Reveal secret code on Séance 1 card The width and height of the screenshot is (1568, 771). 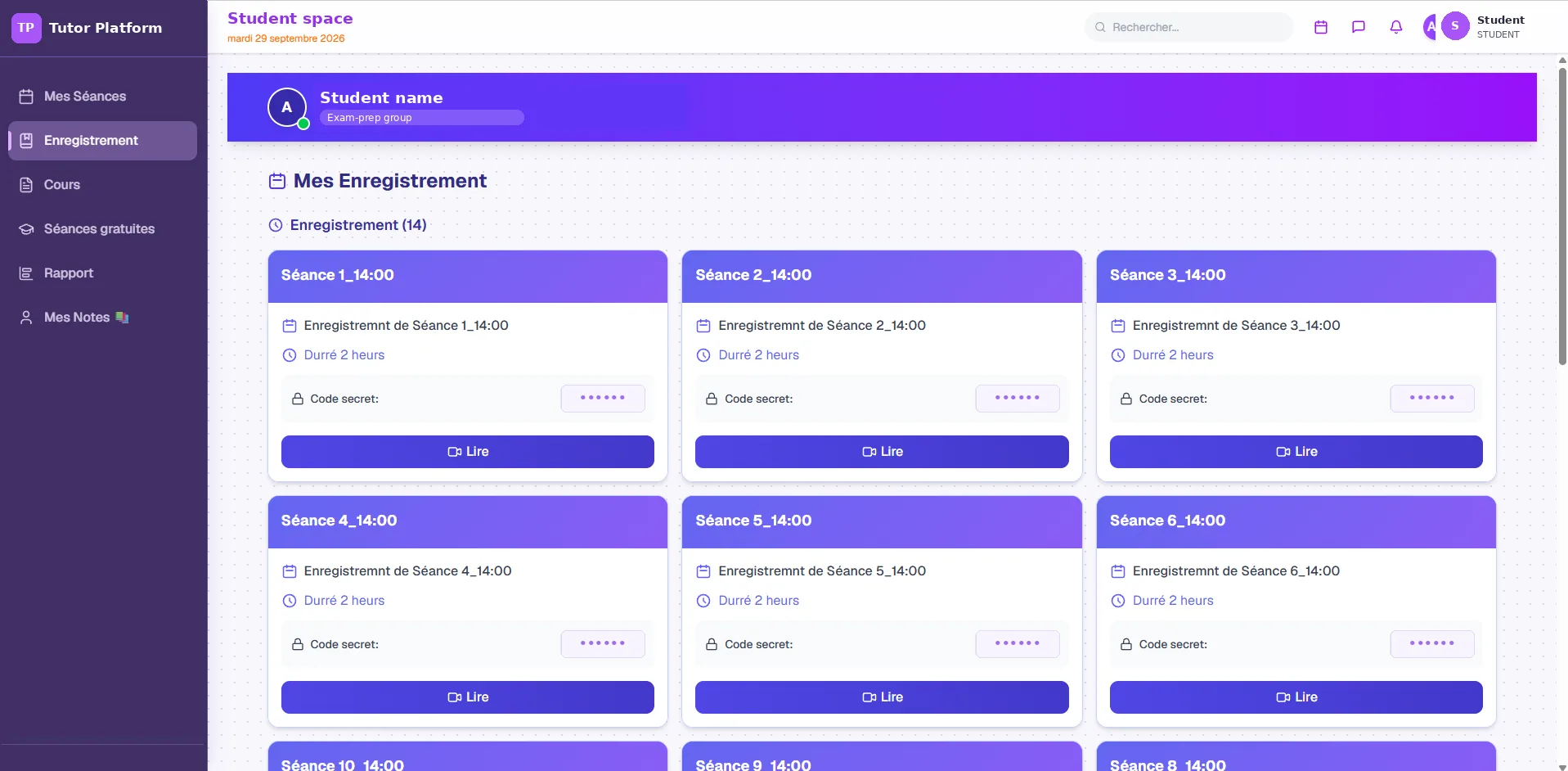point(603,399)
